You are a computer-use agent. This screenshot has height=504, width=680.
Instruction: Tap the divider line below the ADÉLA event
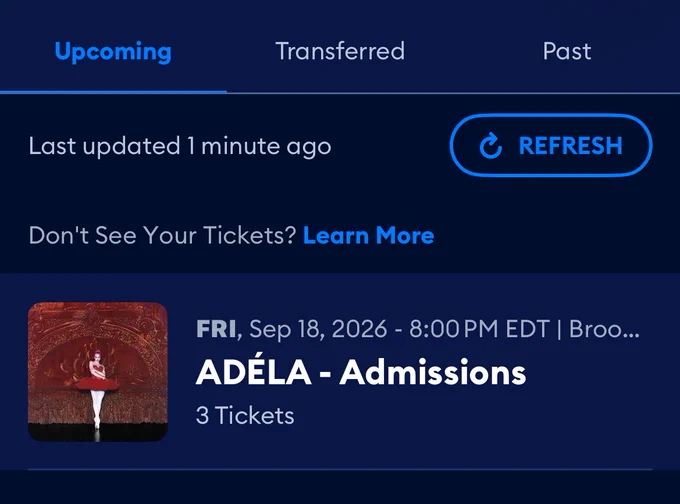pos(340,469)
